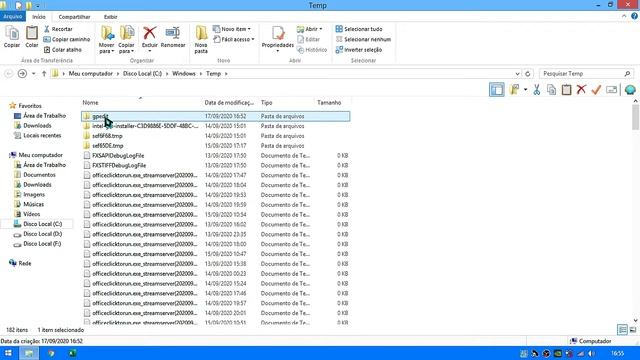
Task: Click the red Excluir icon
Action: click(150, 33)
